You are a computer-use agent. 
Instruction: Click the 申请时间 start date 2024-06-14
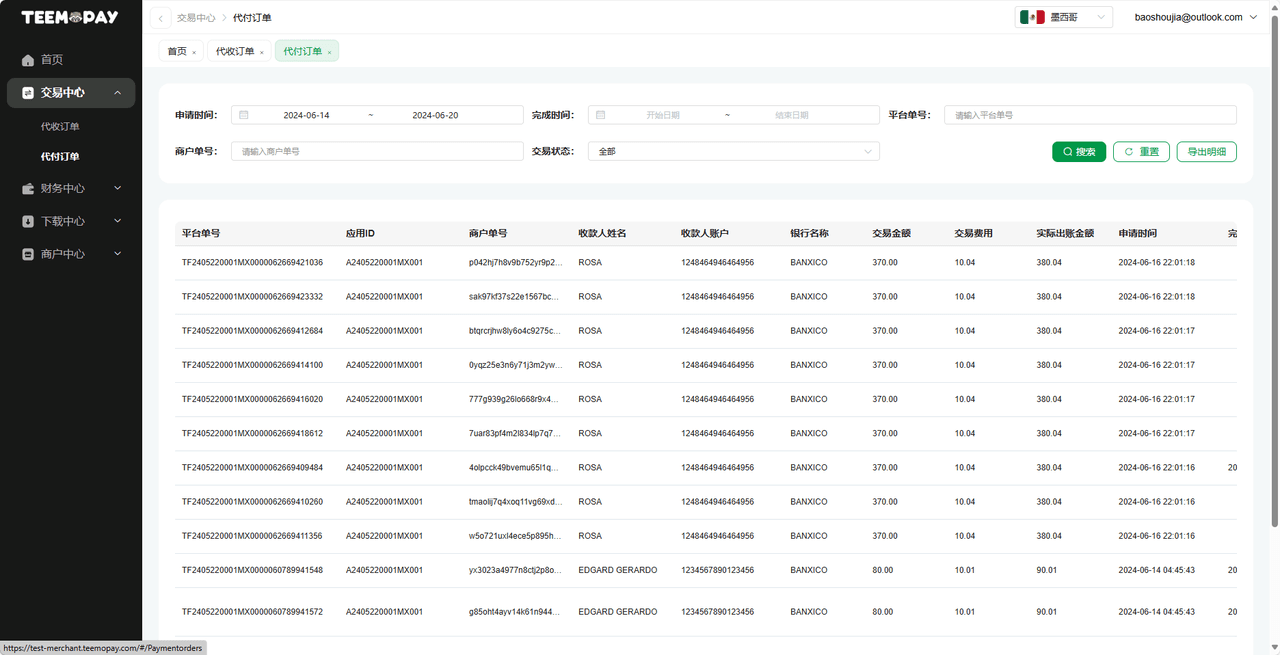point(306,115)
